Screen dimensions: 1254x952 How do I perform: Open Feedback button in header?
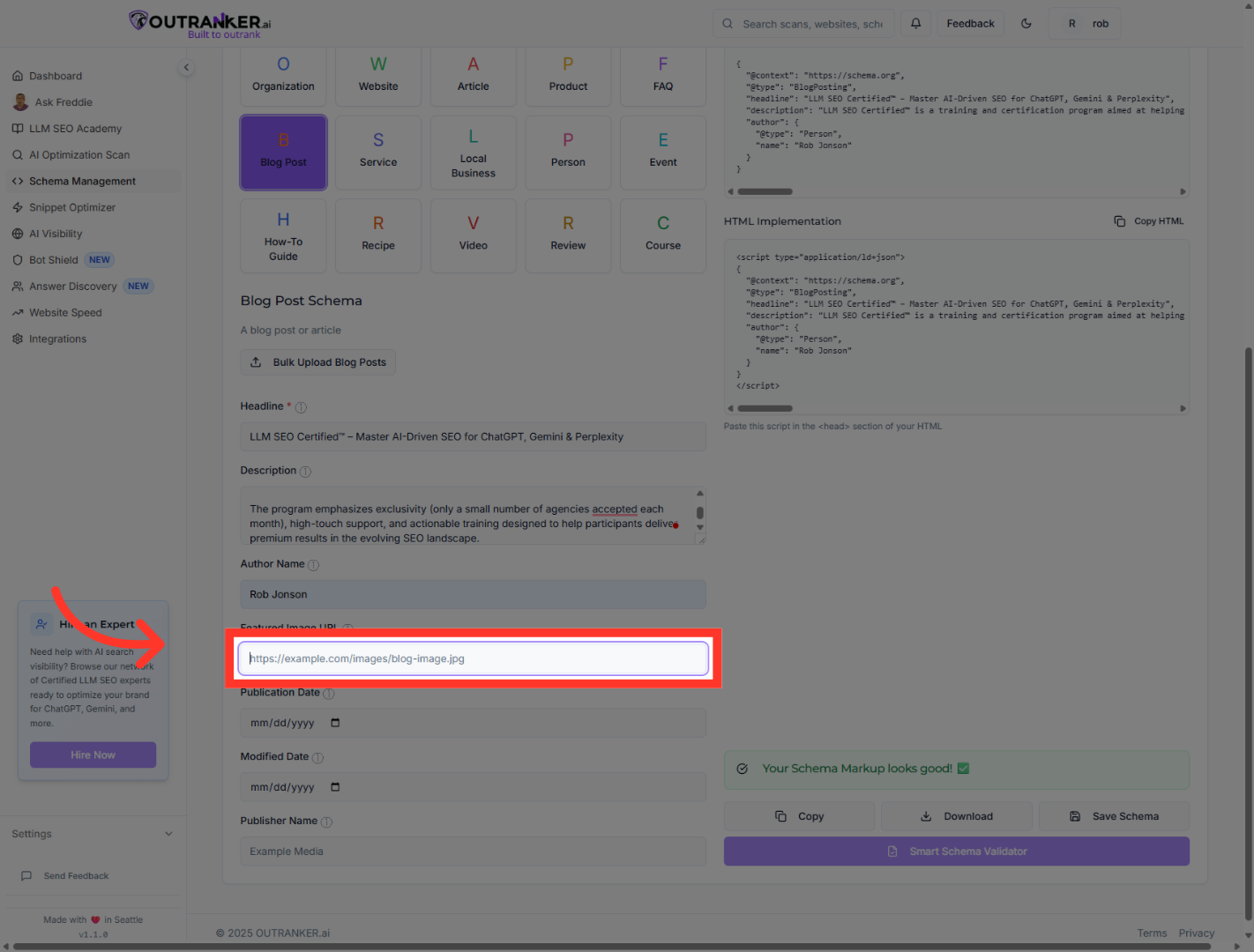coord(971,24)
